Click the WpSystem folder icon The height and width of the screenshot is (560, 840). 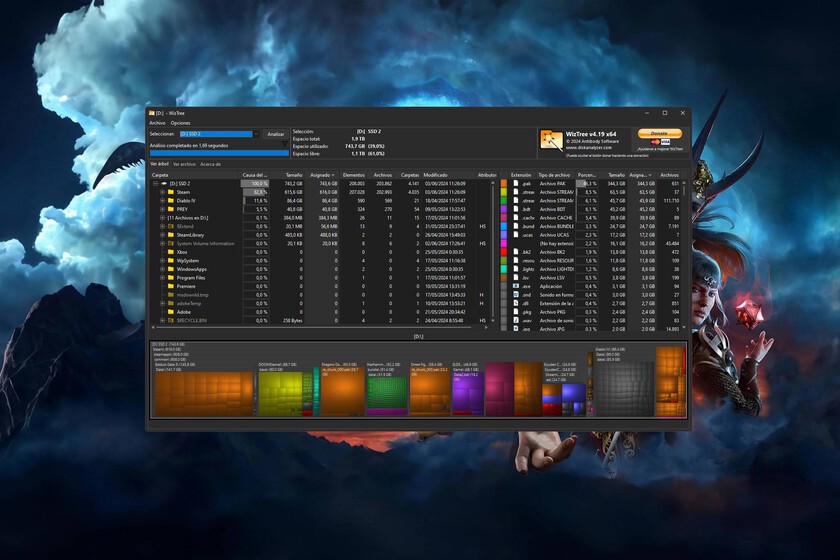tap(171, 260)
